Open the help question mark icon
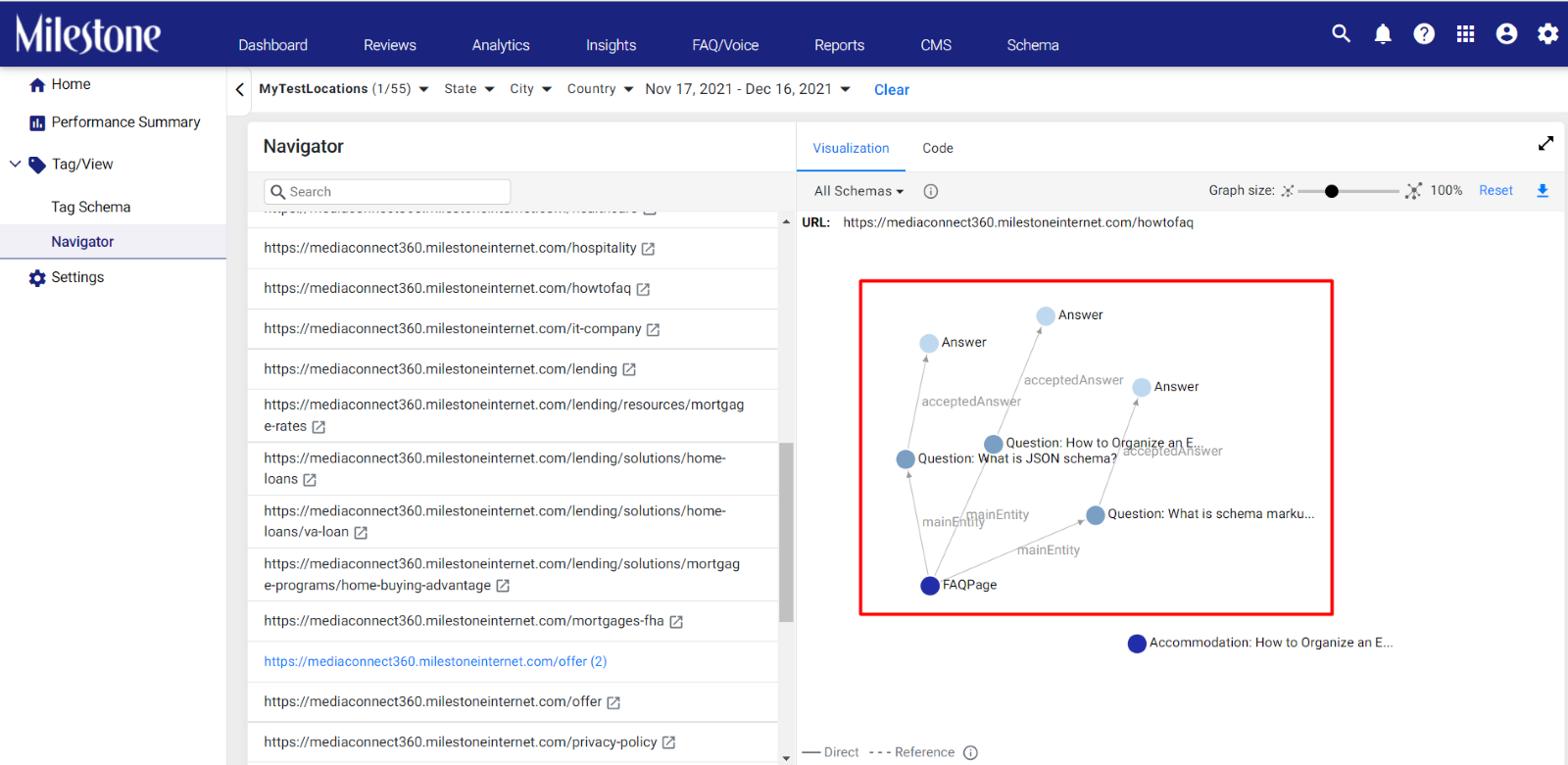The width and height of the screenshot is (1568, 765). [1424, 34]
